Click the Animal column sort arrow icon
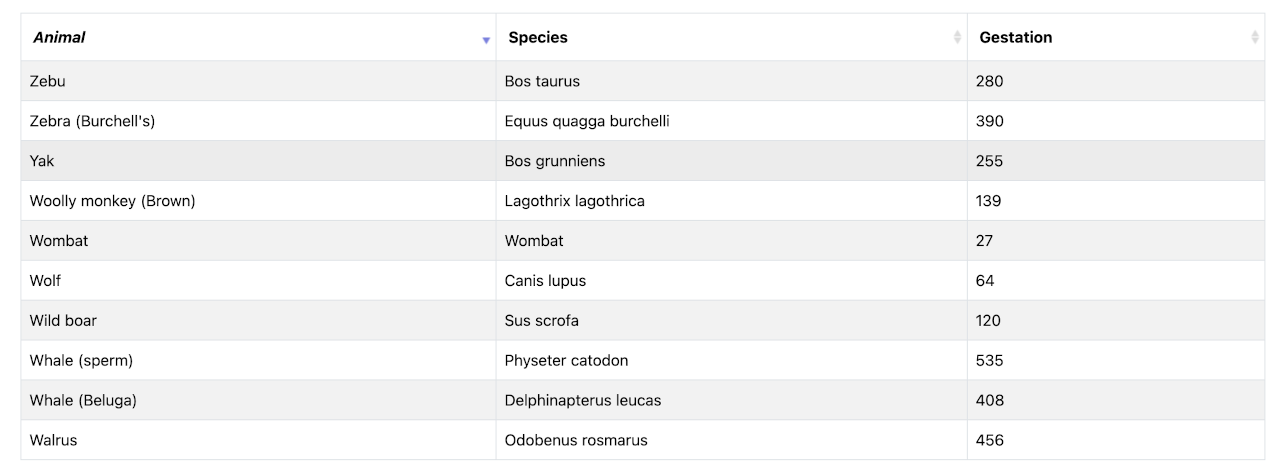 486,40
